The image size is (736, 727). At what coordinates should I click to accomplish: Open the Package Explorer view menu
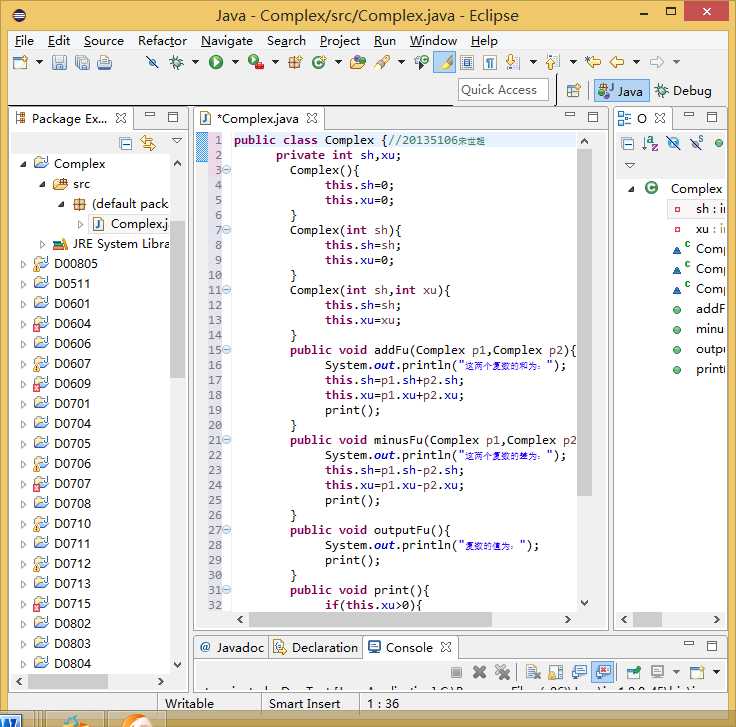(176, 141)
